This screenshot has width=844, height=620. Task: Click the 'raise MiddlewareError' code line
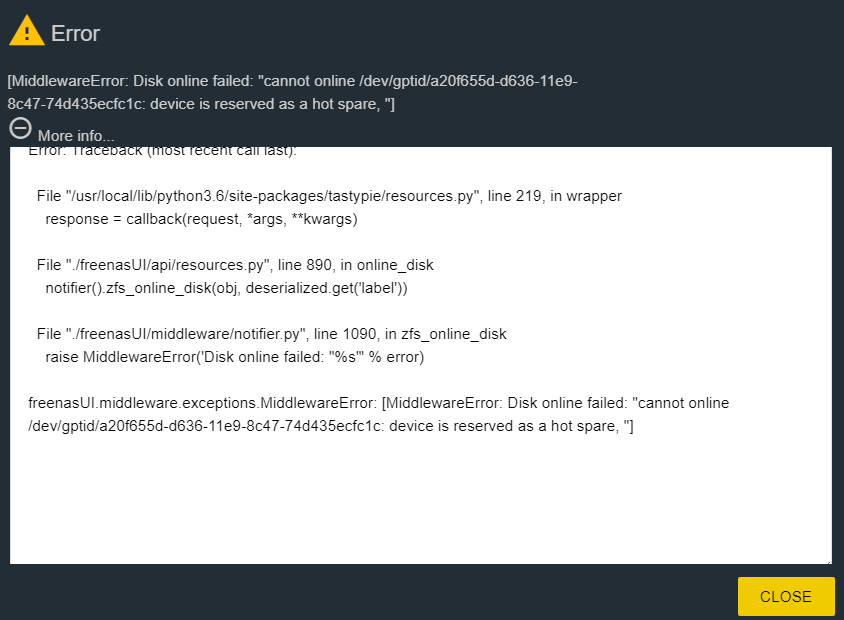pyautogui.click(x=235, y=357)
